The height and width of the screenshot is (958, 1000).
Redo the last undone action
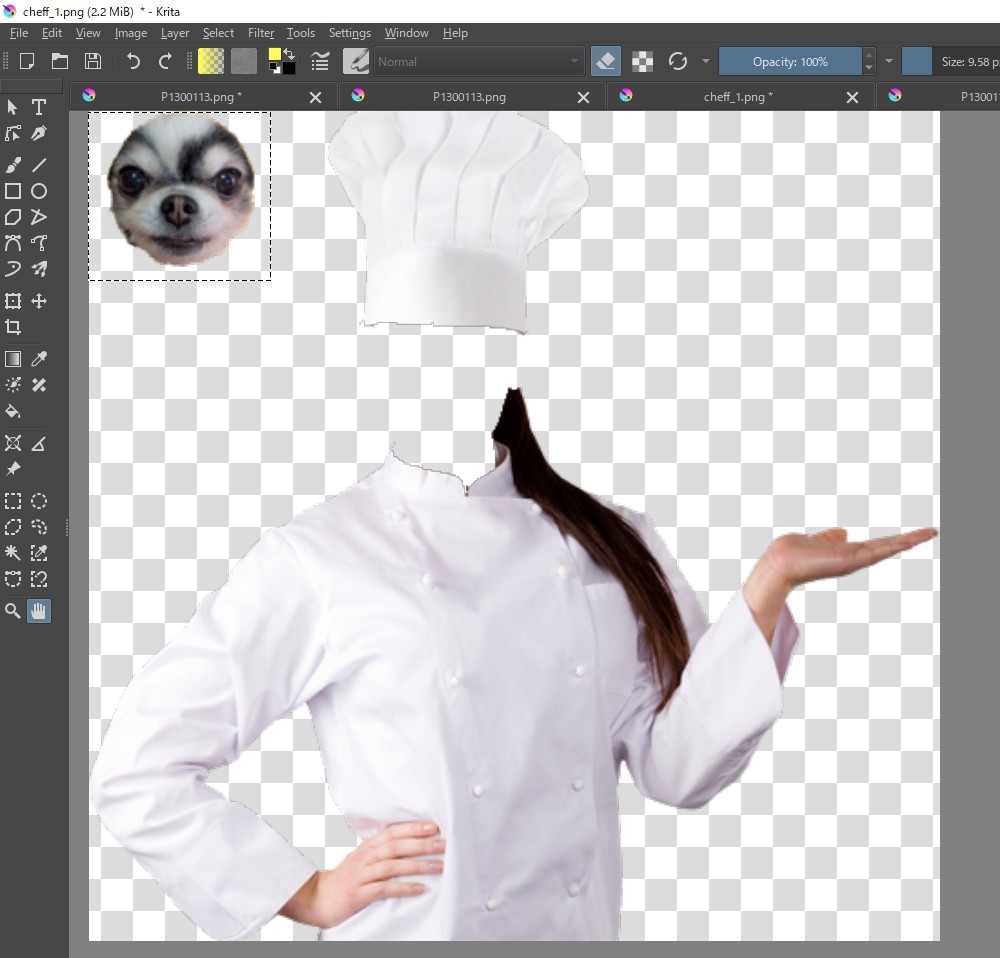tap(165, 61)
